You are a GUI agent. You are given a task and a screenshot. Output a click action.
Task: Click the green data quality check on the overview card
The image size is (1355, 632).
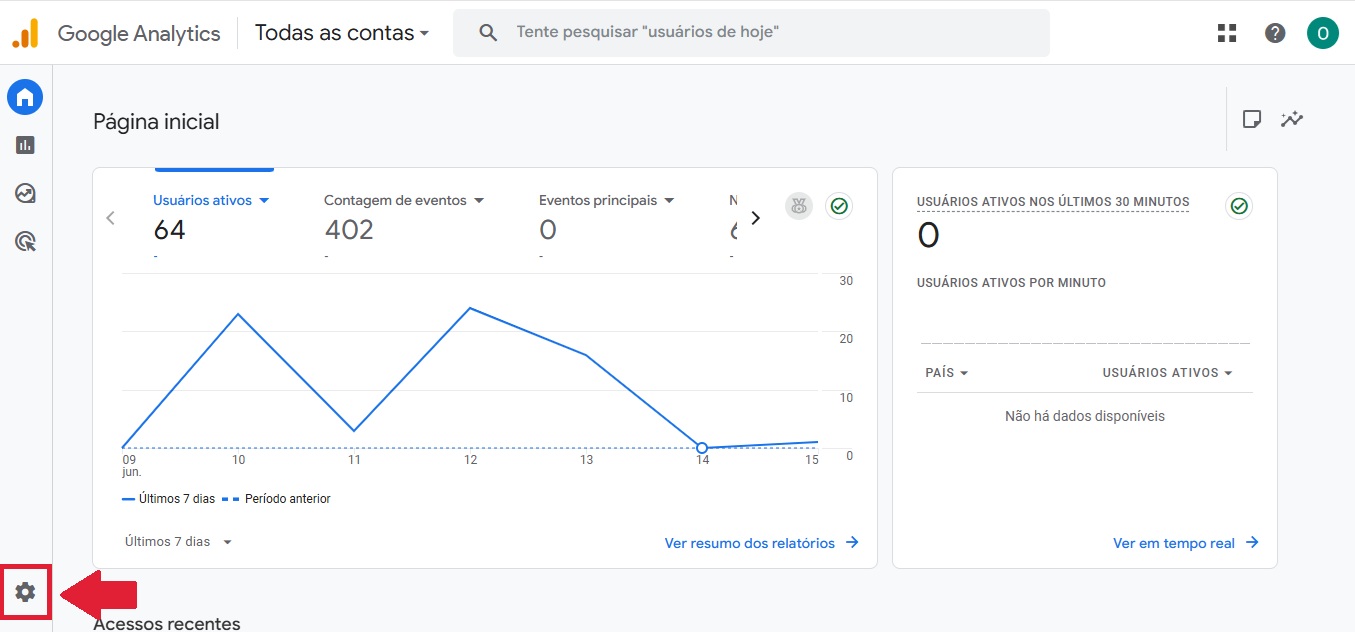[x=839, y=206]
